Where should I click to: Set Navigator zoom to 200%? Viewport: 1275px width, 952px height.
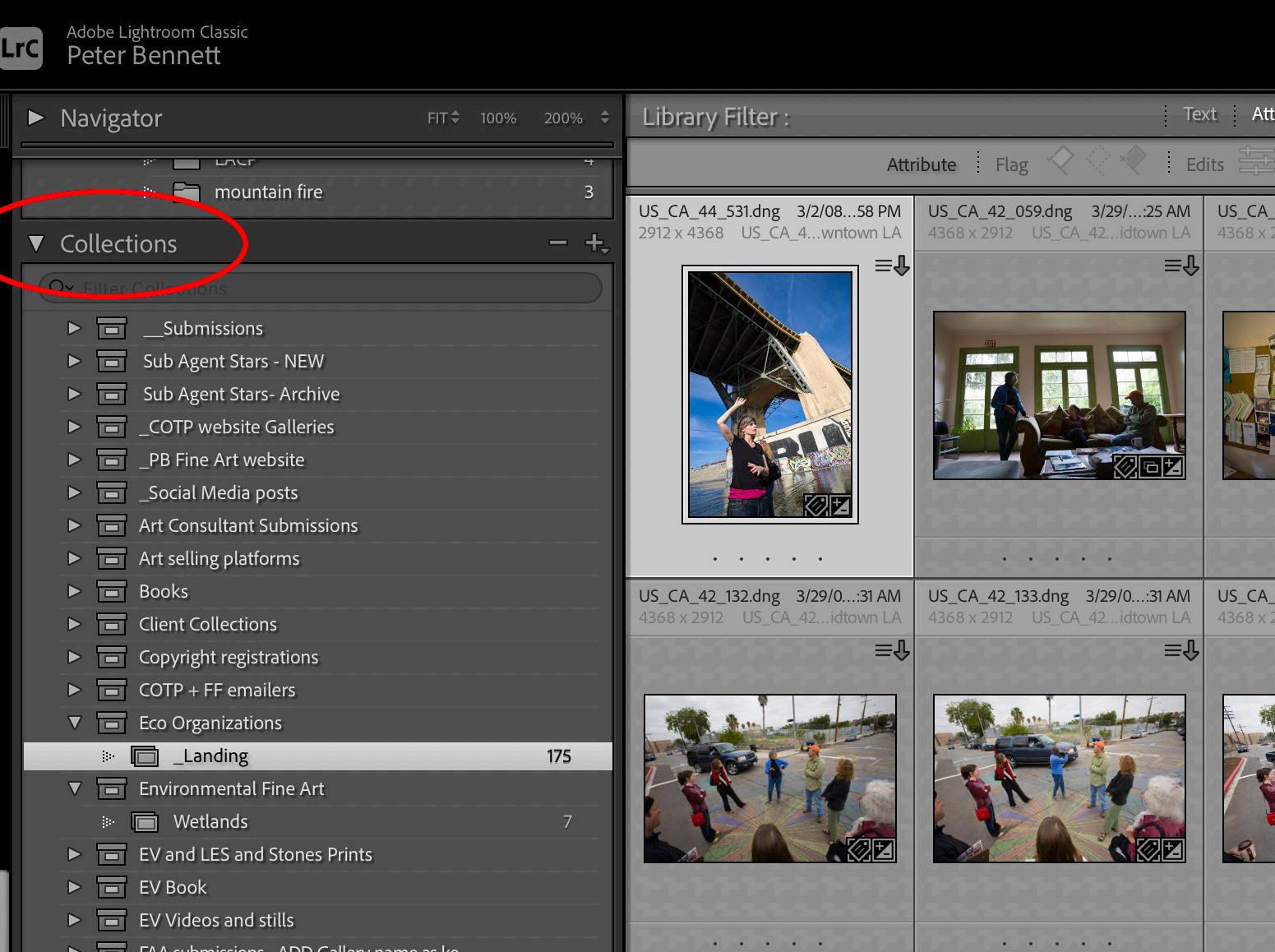(563, 118)
